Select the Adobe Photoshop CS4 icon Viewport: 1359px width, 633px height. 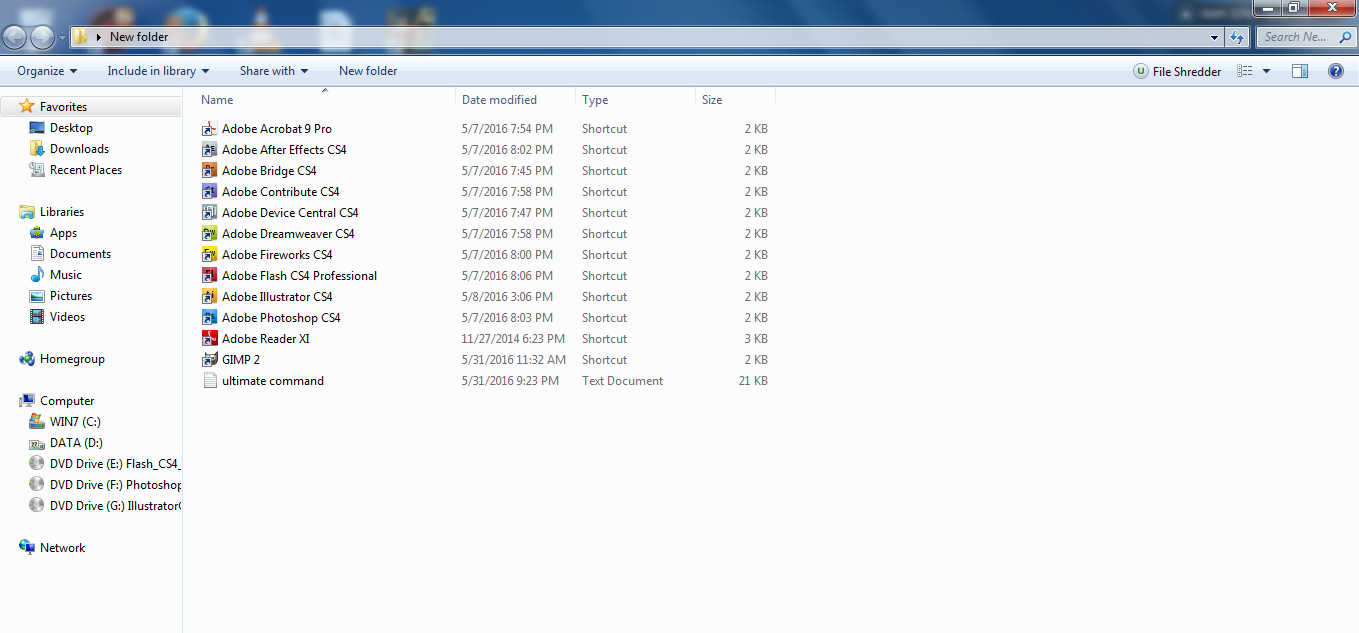click(x=210, y=318)
